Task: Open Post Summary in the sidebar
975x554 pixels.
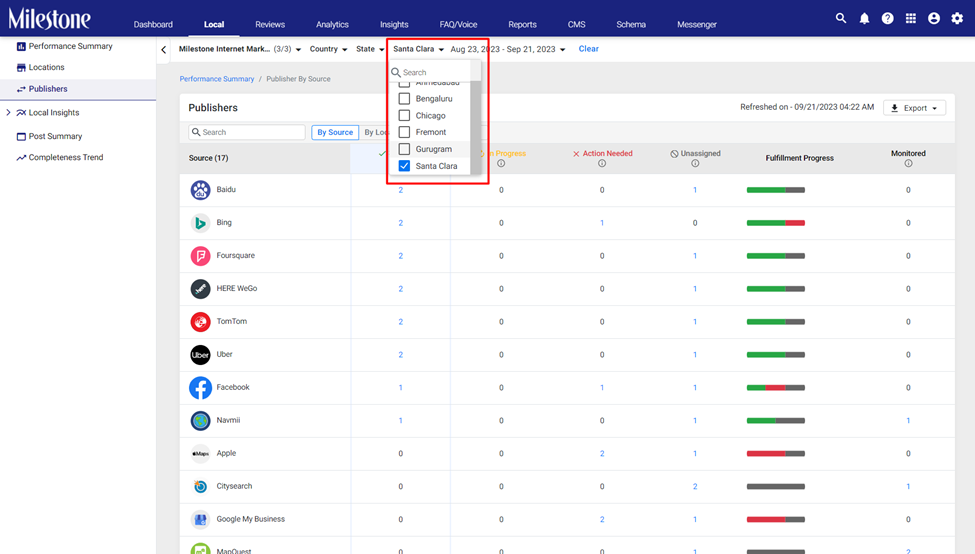Action: tap(55, 136)
